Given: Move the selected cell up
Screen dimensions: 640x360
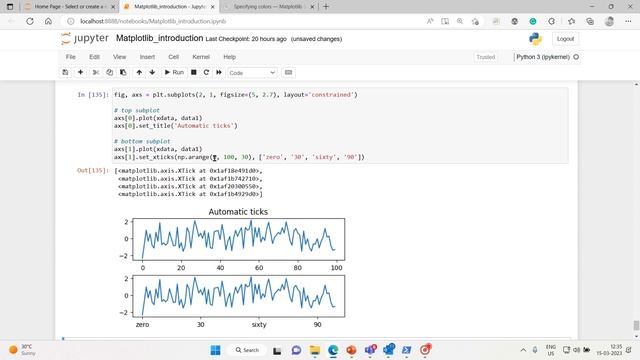Looking at the screenshot, I should pos(139,72).
